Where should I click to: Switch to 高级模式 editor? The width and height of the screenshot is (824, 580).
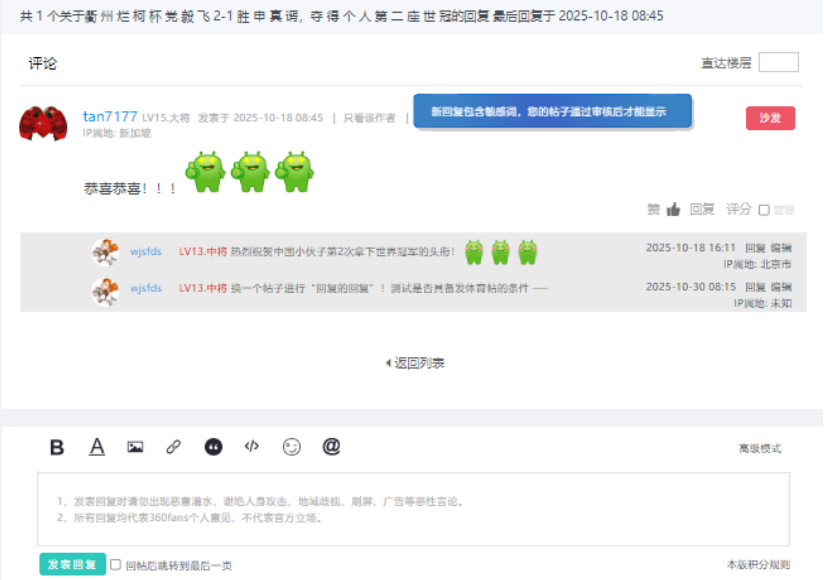click(x=760, y=449)
